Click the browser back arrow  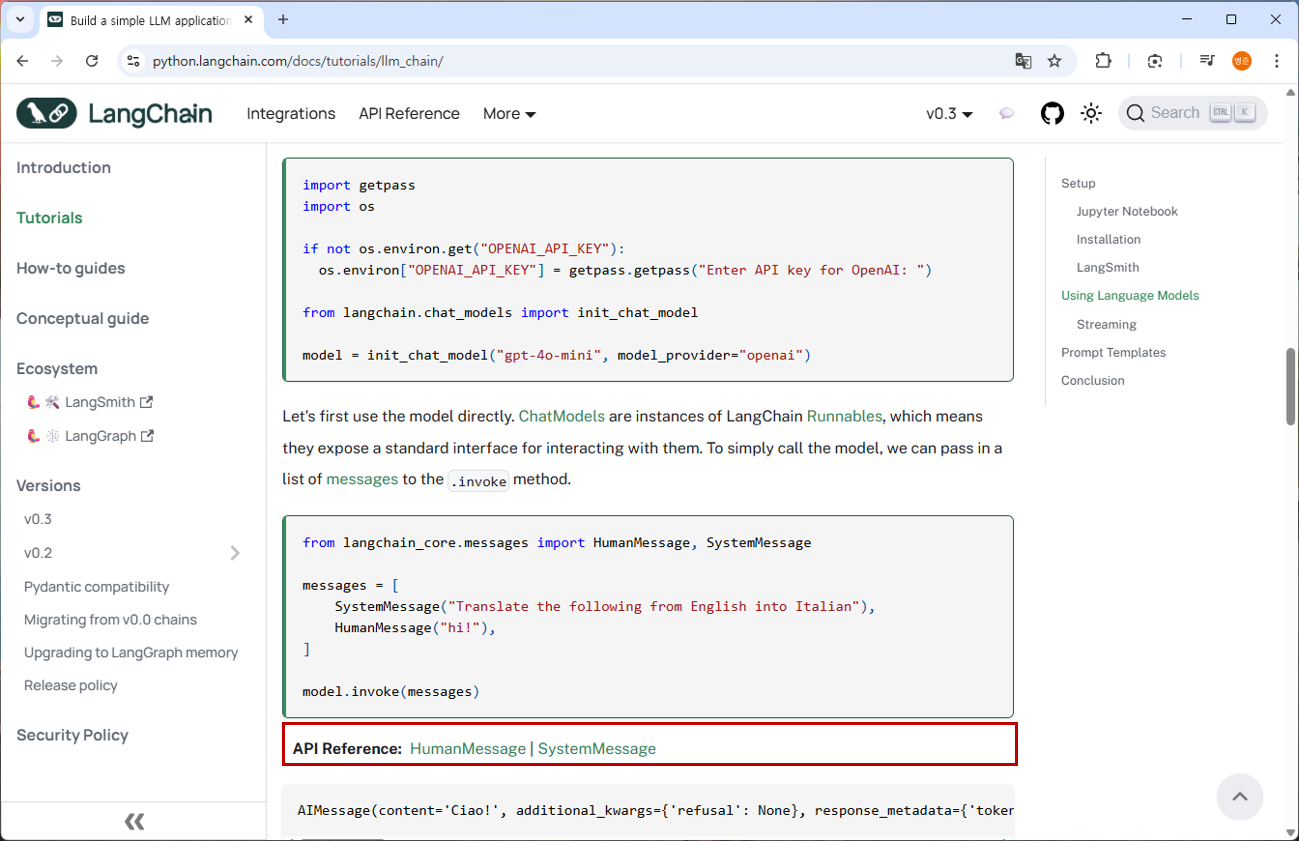(23, 61)
